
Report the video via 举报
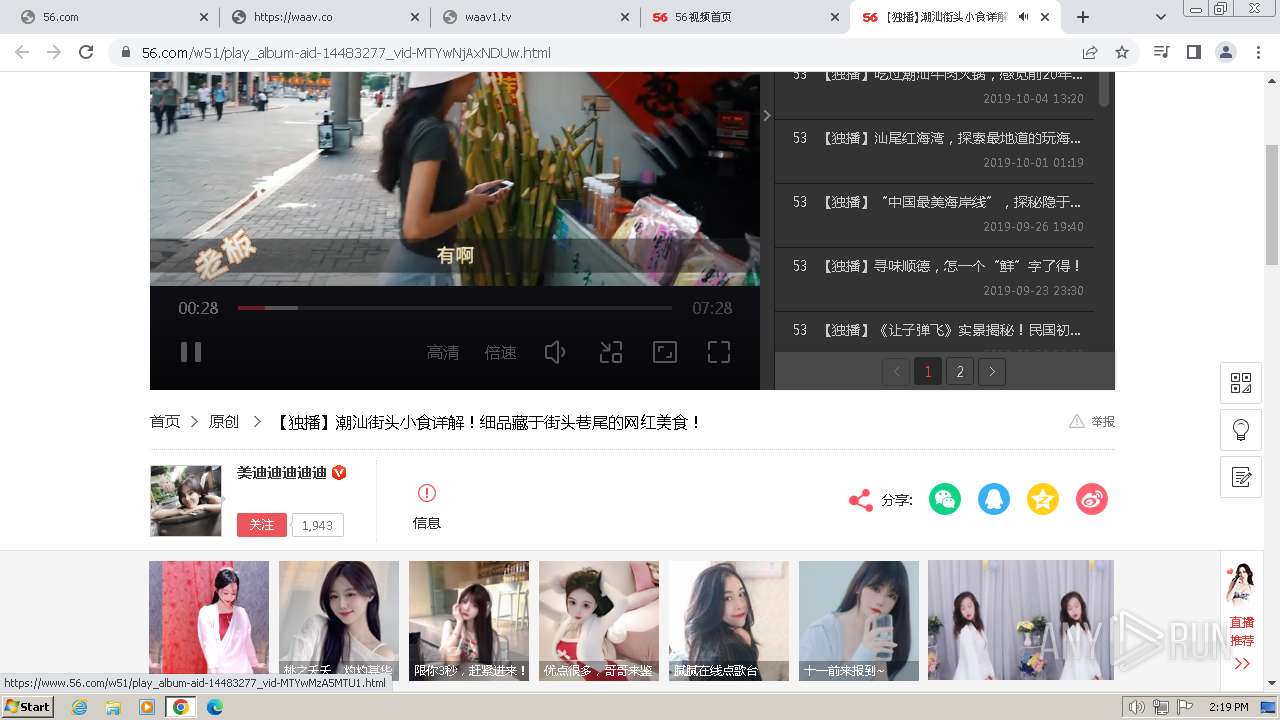pos(1092,422)
